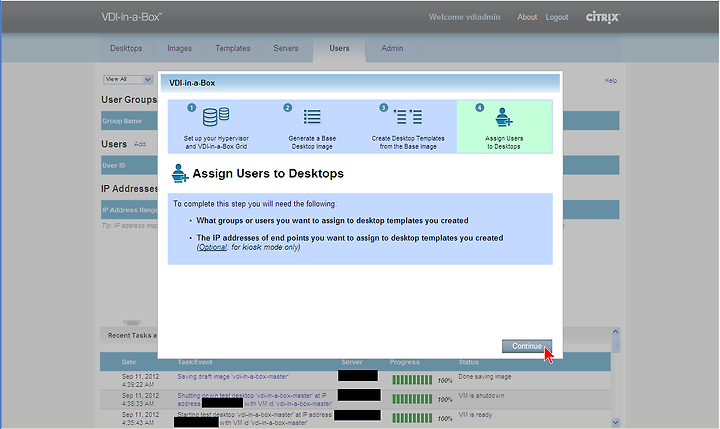Click the User ID column header

pos(113,165)
